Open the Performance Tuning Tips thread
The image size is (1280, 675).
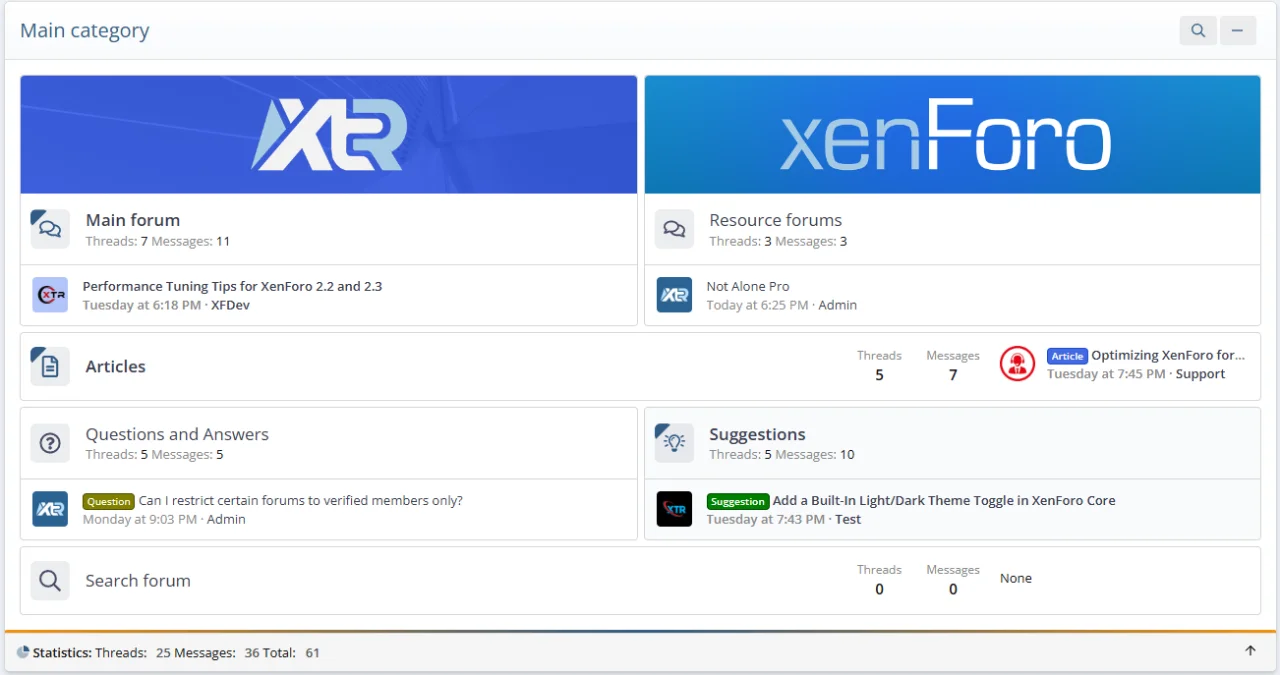coord(232,286)
